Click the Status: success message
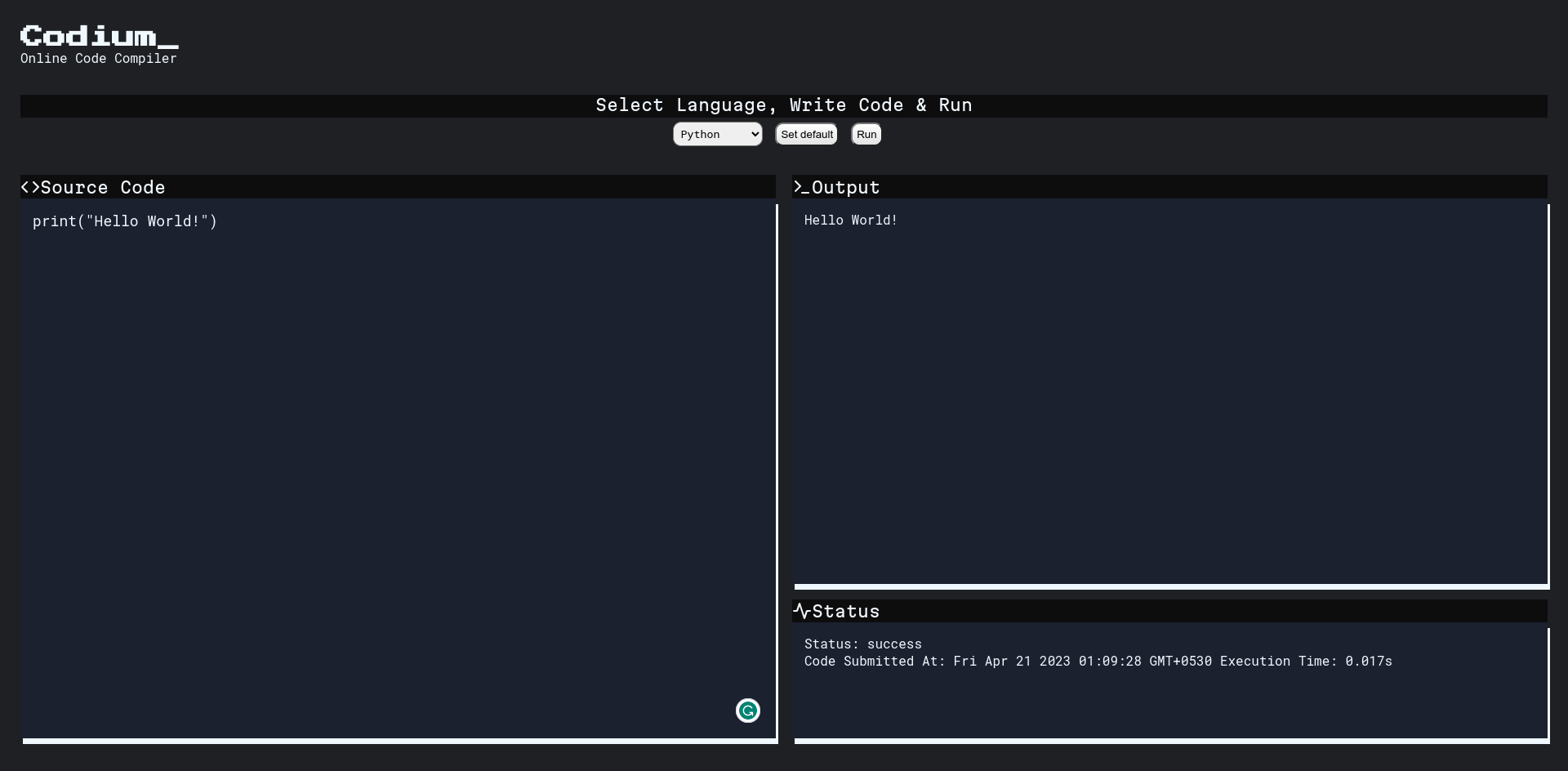 (x=862, y=644)
